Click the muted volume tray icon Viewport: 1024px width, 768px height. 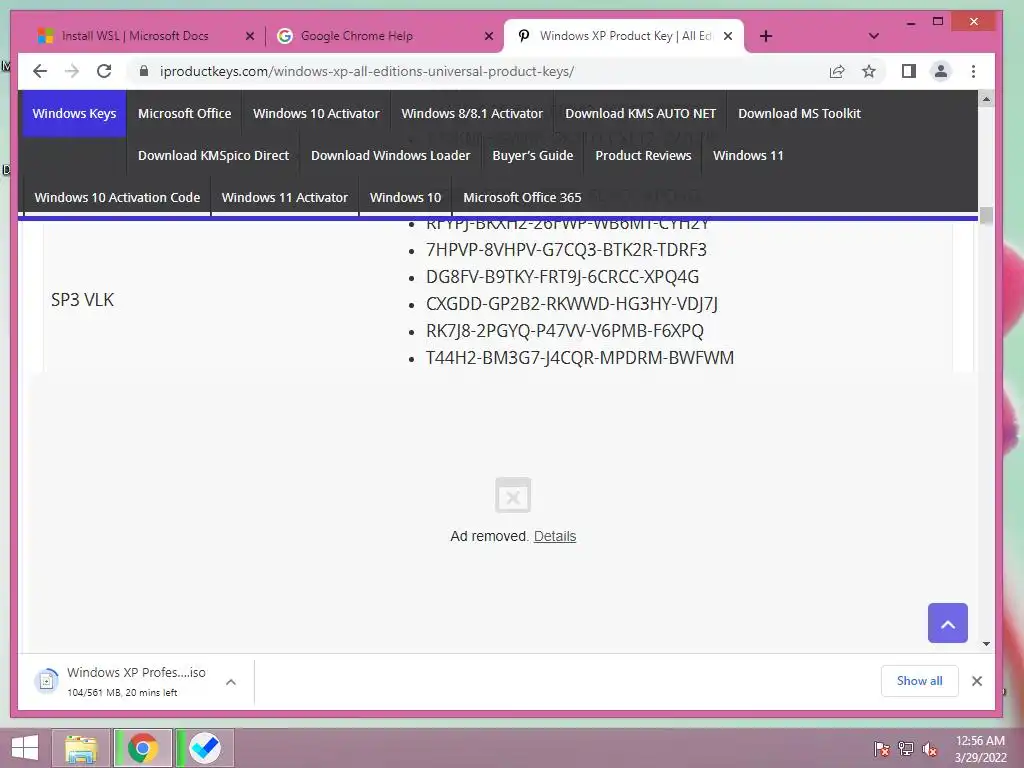[930, 749]
